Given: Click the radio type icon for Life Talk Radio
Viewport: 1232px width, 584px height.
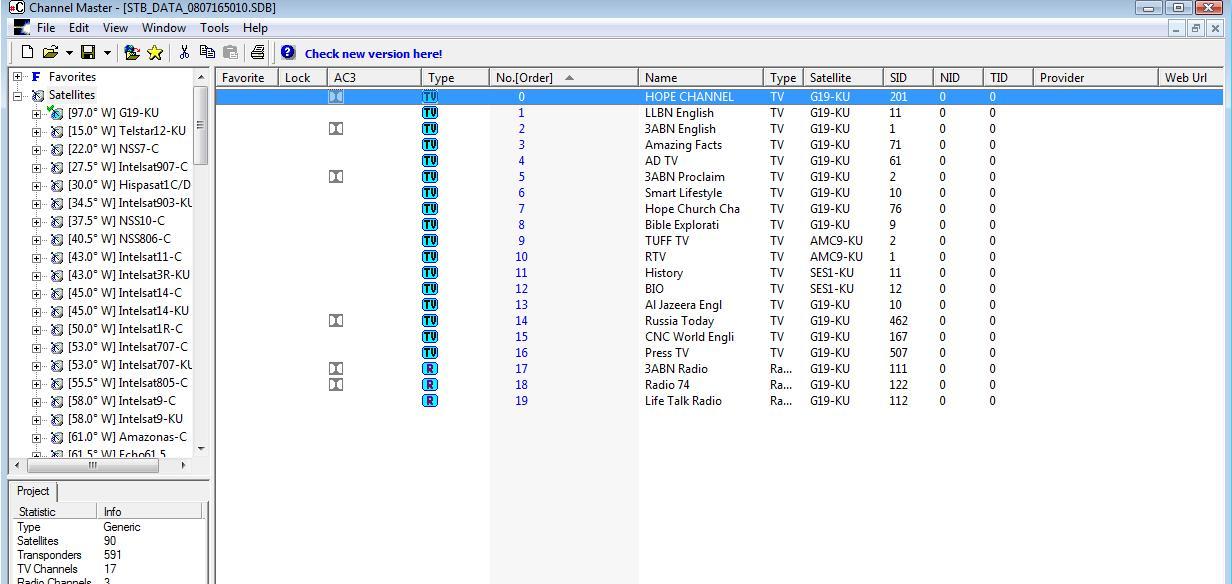Looking at the screenshot, I should pyautogui.click(x=430, y=401).
